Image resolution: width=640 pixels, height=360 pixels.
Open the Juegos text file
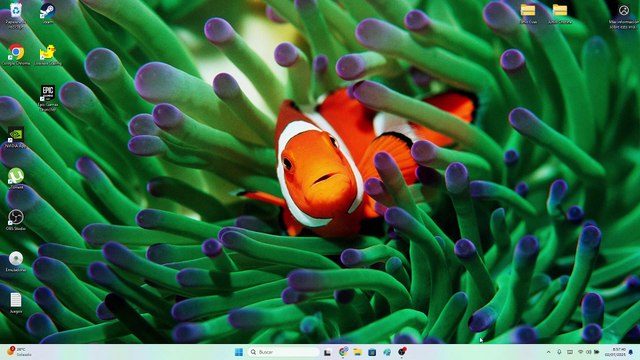pyautogui.click(x=16, y=303)
